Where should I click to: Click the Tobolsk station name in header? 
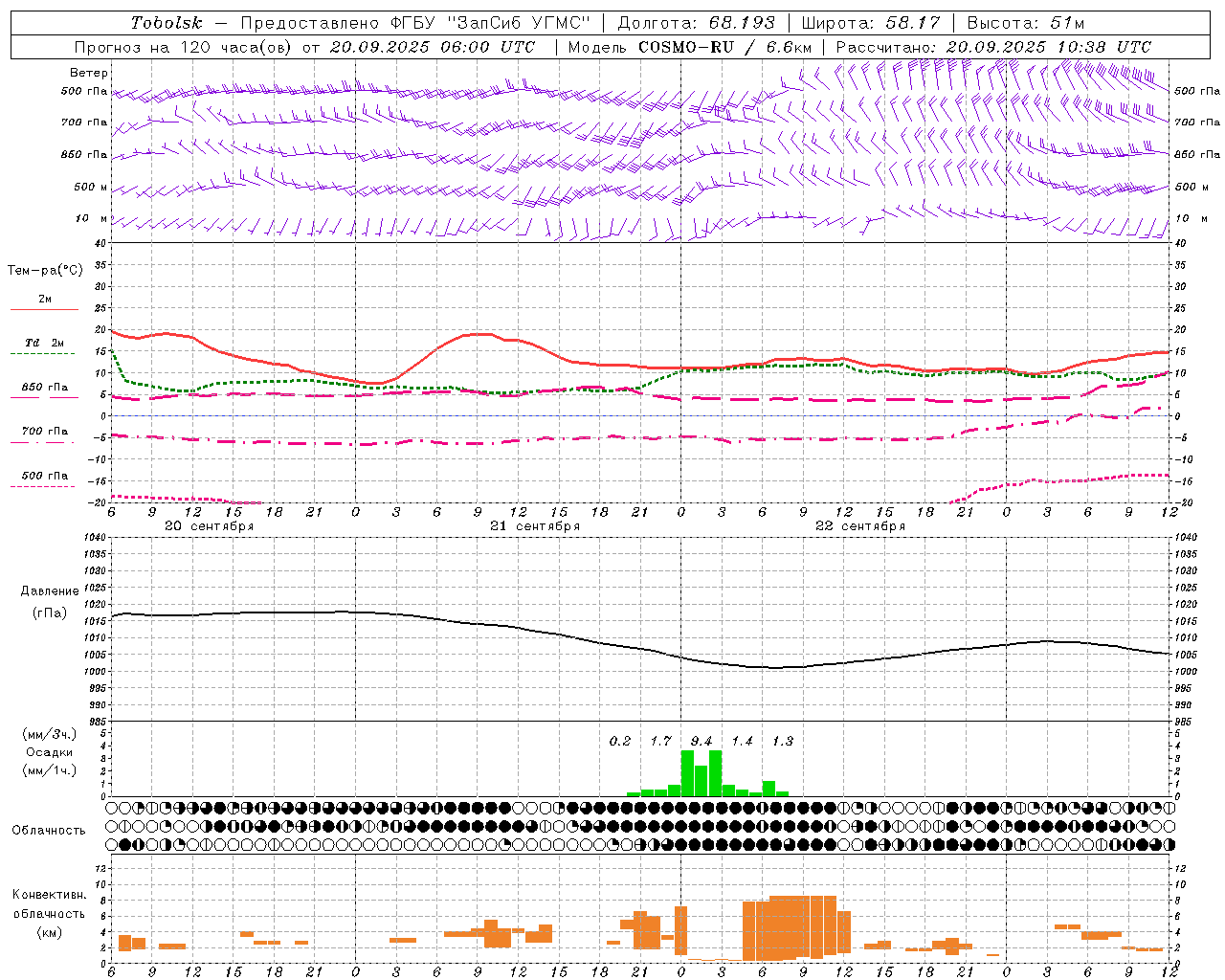167,23
